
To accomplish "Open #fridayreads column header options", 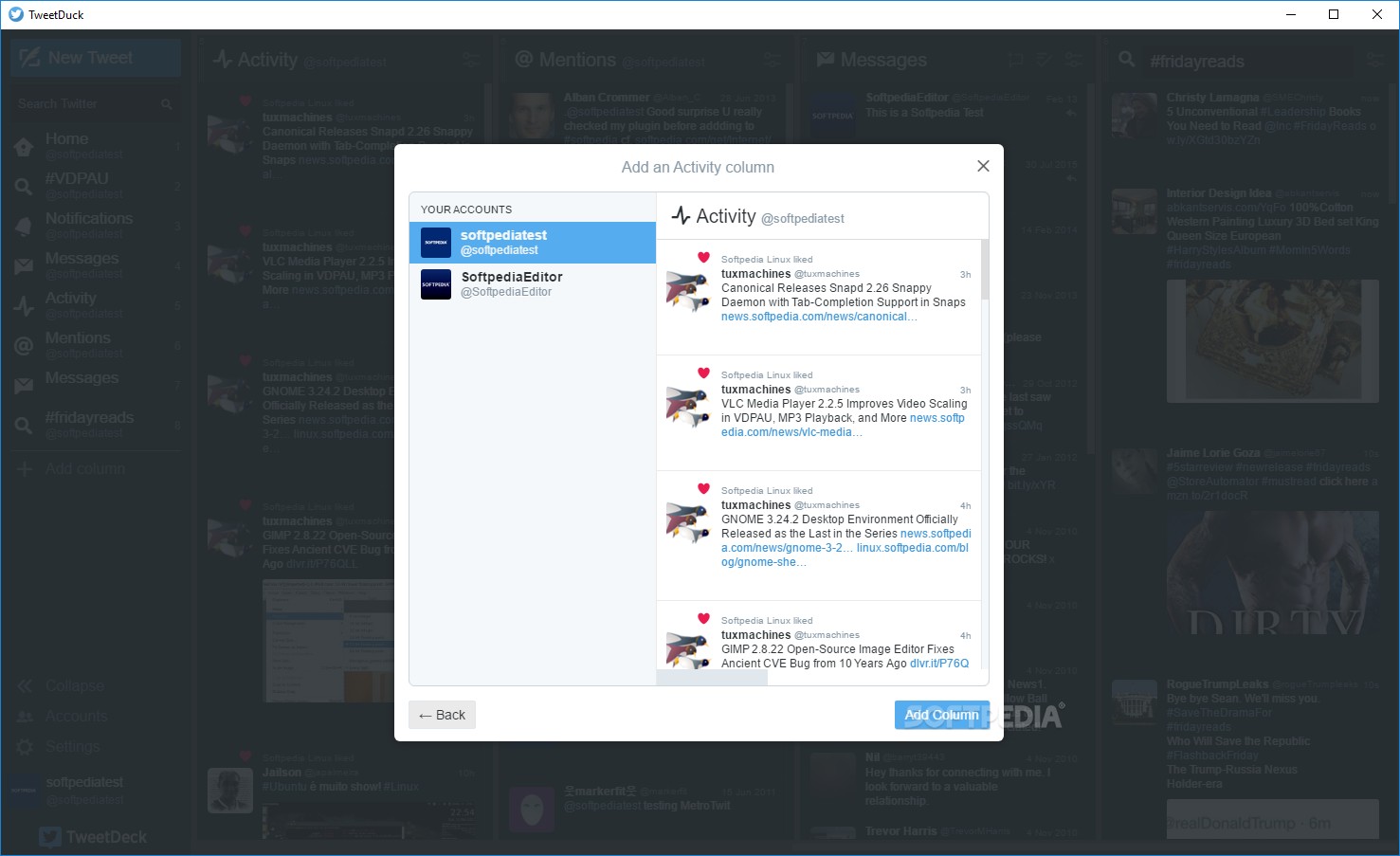I will tap(1374, 60).
